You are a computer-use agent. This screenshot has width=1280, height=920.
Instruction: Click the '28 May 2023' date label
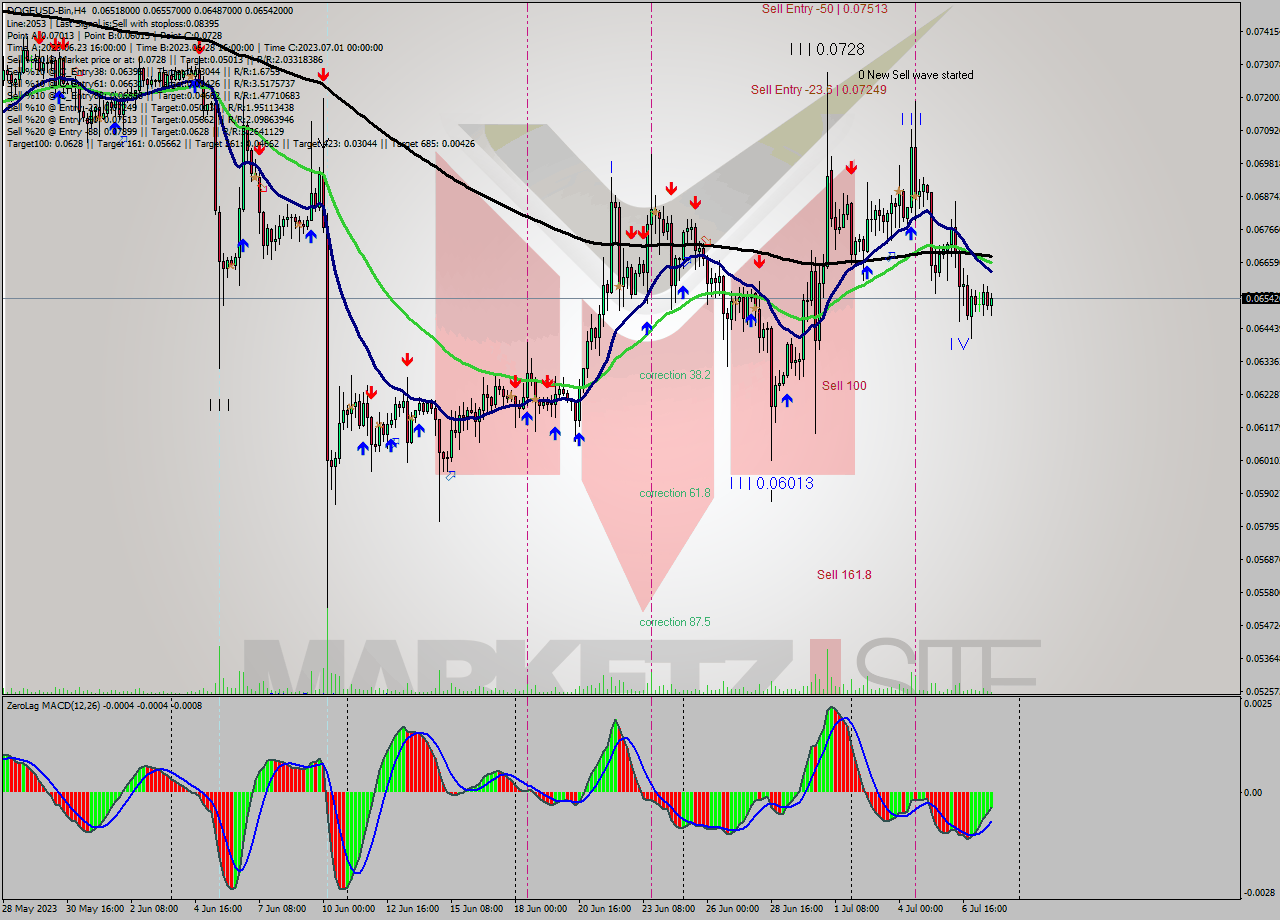click(30, 909)
